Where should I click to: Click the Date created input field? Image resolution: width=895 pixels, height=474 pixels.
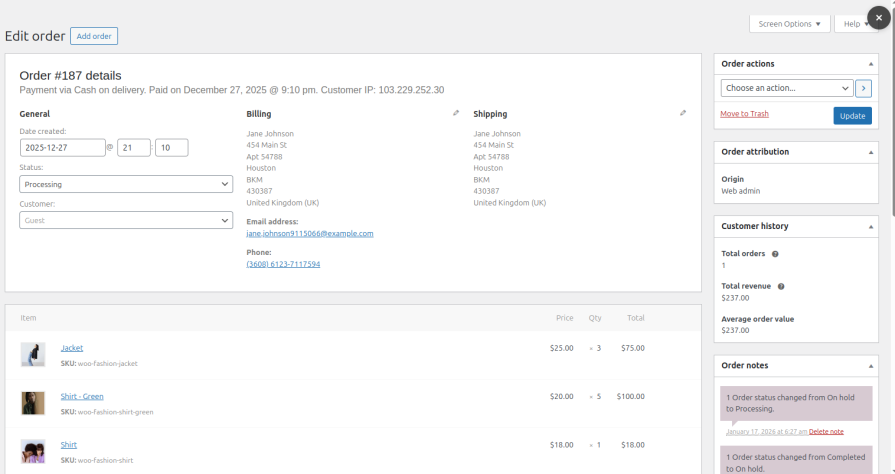pyautogui.click(x=62, y=148)
